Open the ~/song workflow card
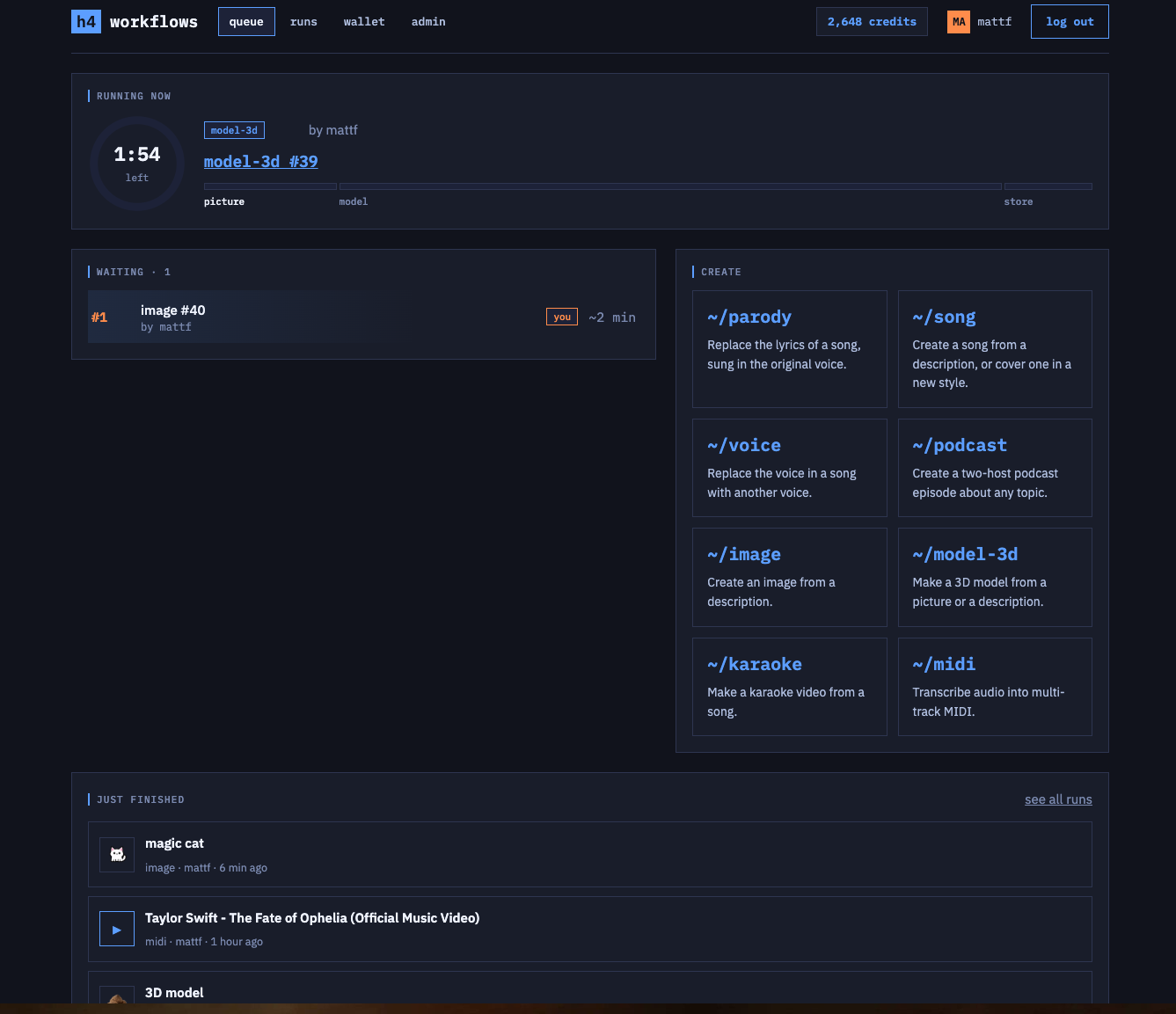This screenshot has height=1014, width=1176. (995, 349)
